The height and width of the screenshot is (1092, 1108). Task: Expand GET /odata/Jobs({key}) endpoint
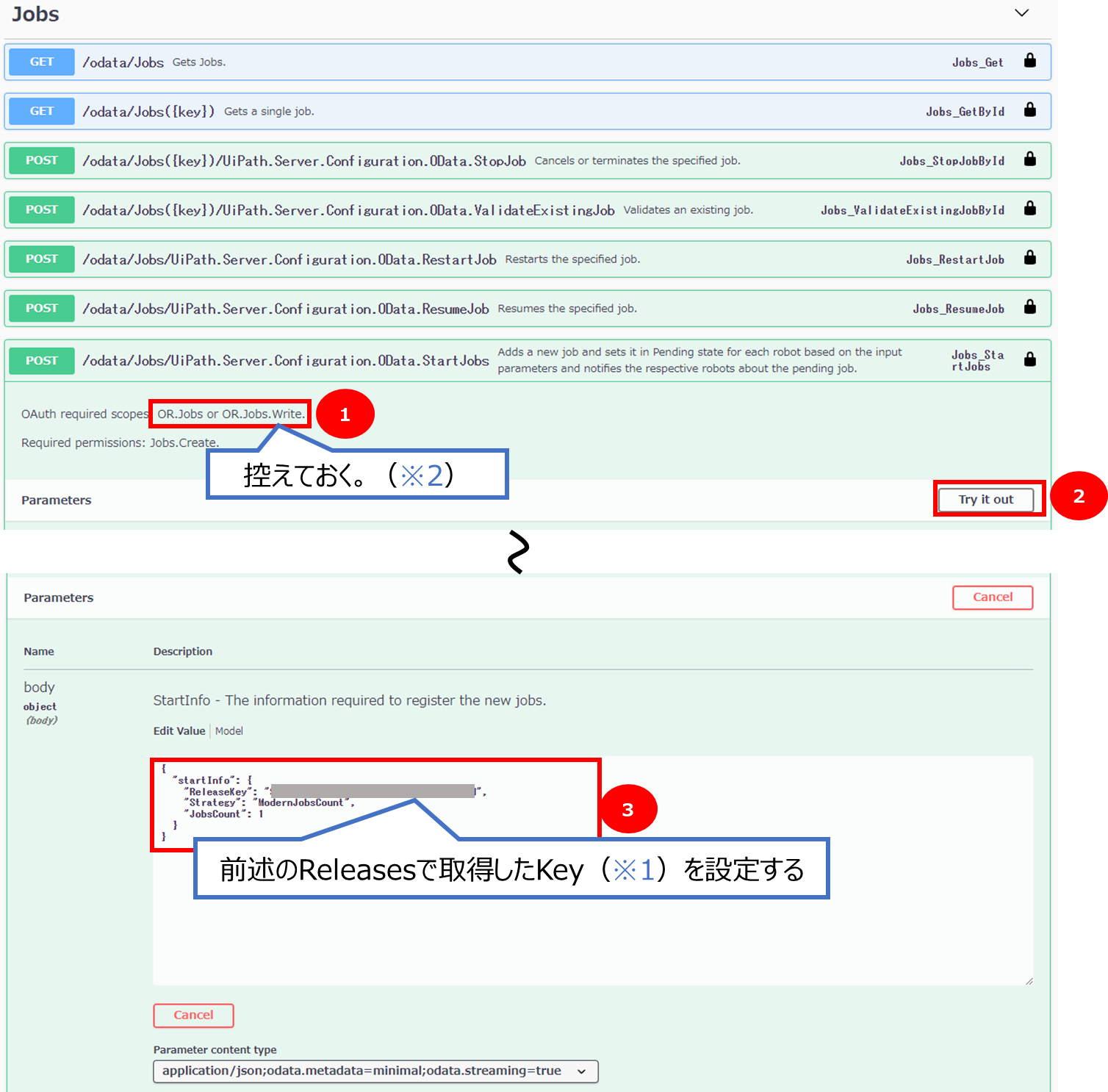[528, 112]
